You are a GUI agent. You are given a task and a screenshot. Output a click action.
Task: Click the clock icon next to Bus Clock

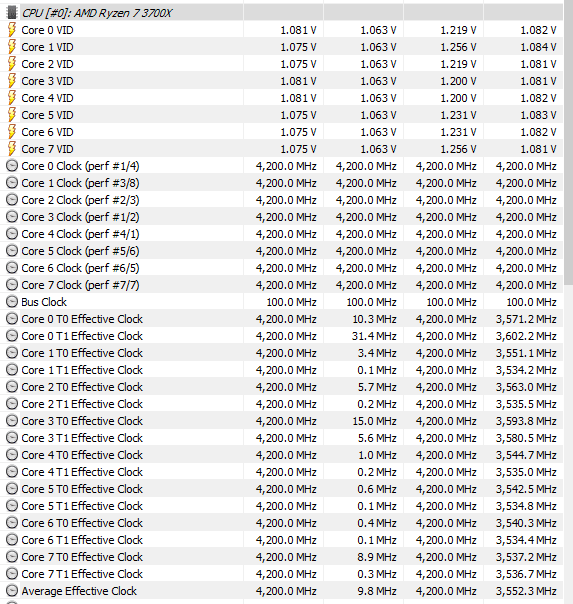(12, 301)
